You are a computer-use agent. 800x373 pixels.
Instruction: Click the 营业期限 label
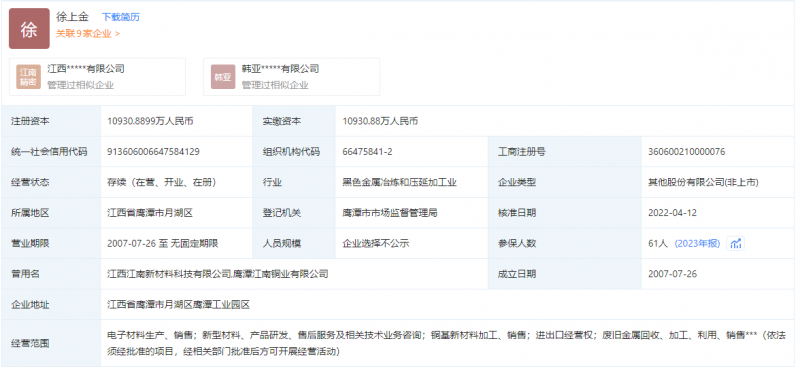click(x=30, y=244)
